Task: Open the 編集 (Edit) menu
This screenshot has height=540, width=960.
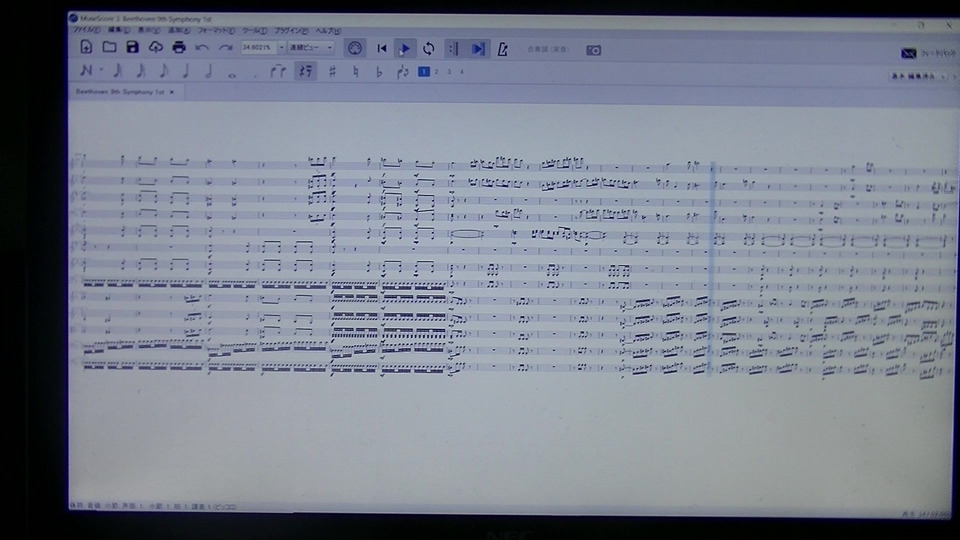Action: tap(118, 30)
